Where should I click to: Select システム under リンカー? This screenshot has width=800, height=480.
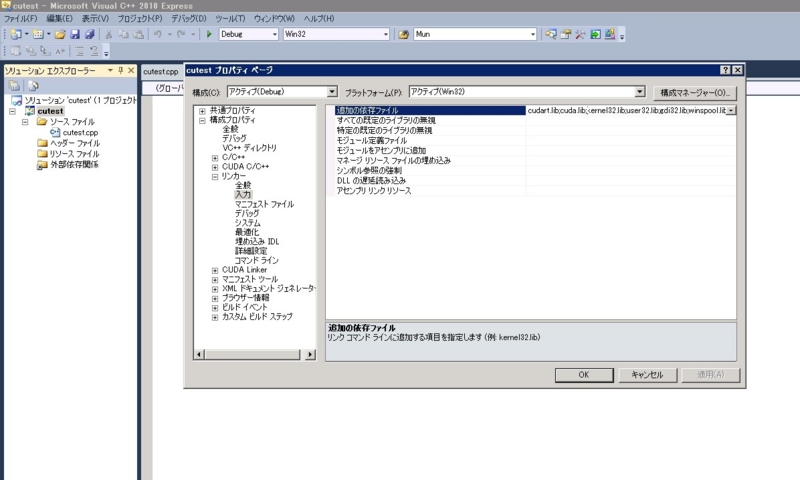coord(247,223)
